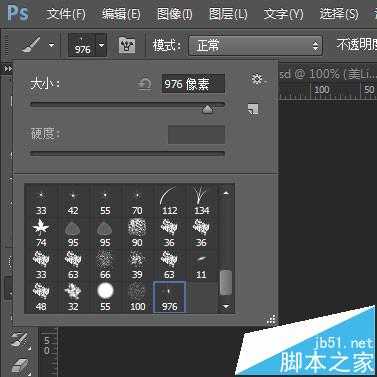Select the textured brush 90
Image resolution: width=377 pixels, height=377 pixels.
click(x=137, y=234)
